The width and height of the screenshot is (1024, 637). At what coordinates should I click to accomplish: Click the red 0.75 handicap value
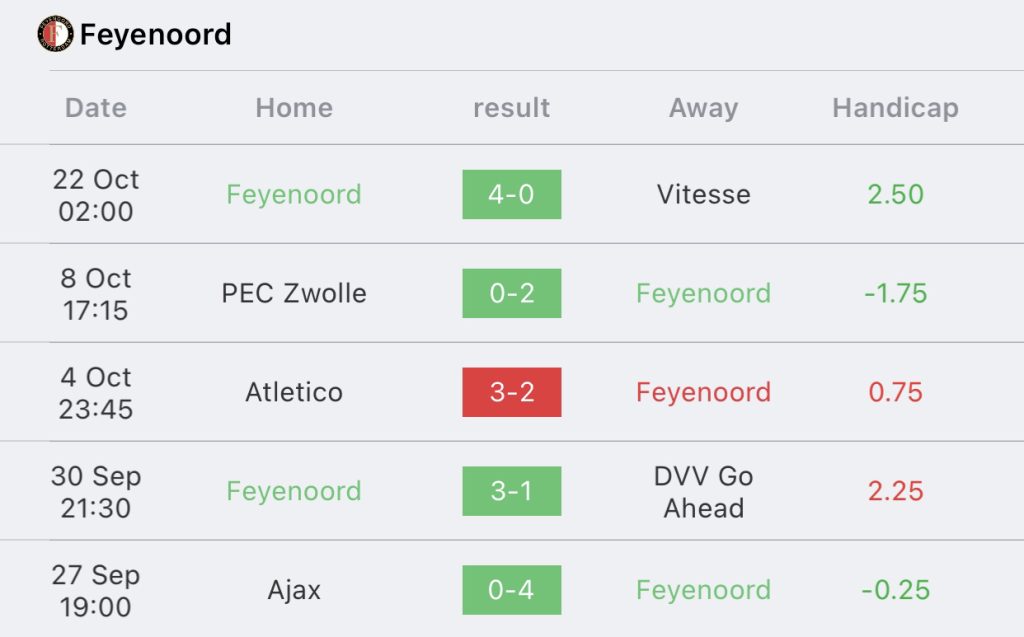pyautogui.click(x=895, y=393)
